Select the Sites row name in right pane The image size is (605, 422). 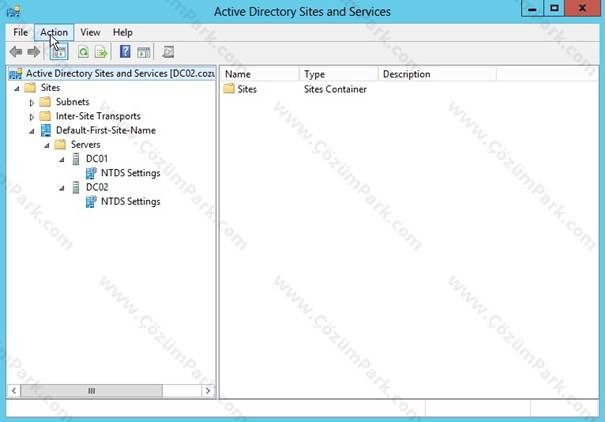247,89
